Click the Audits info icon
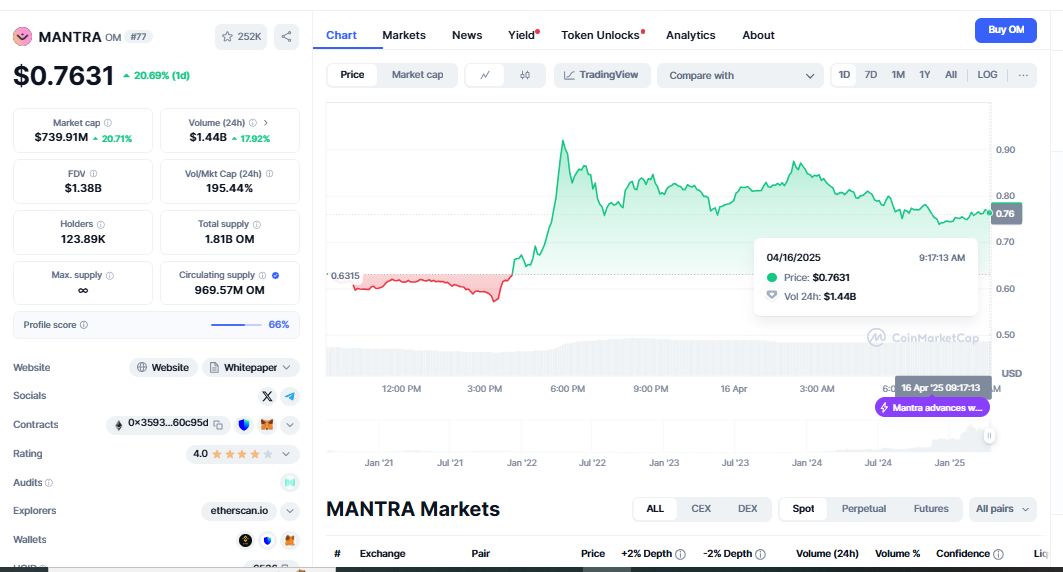This screenshot has height=572, width=1063. pos(49,483)
